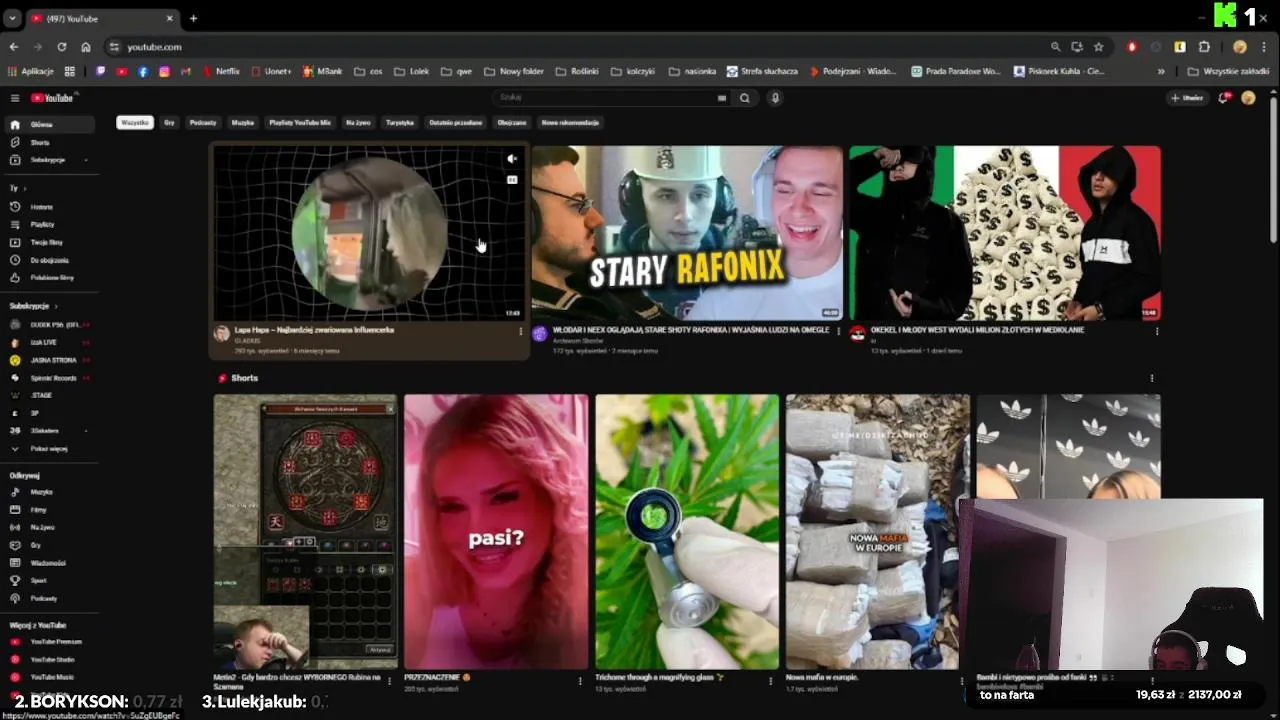The width and height of the screenshot is (1280, 720).
Task: Expand the Subskrypcje section heading chevron
Action: click(x=56, y=306)
